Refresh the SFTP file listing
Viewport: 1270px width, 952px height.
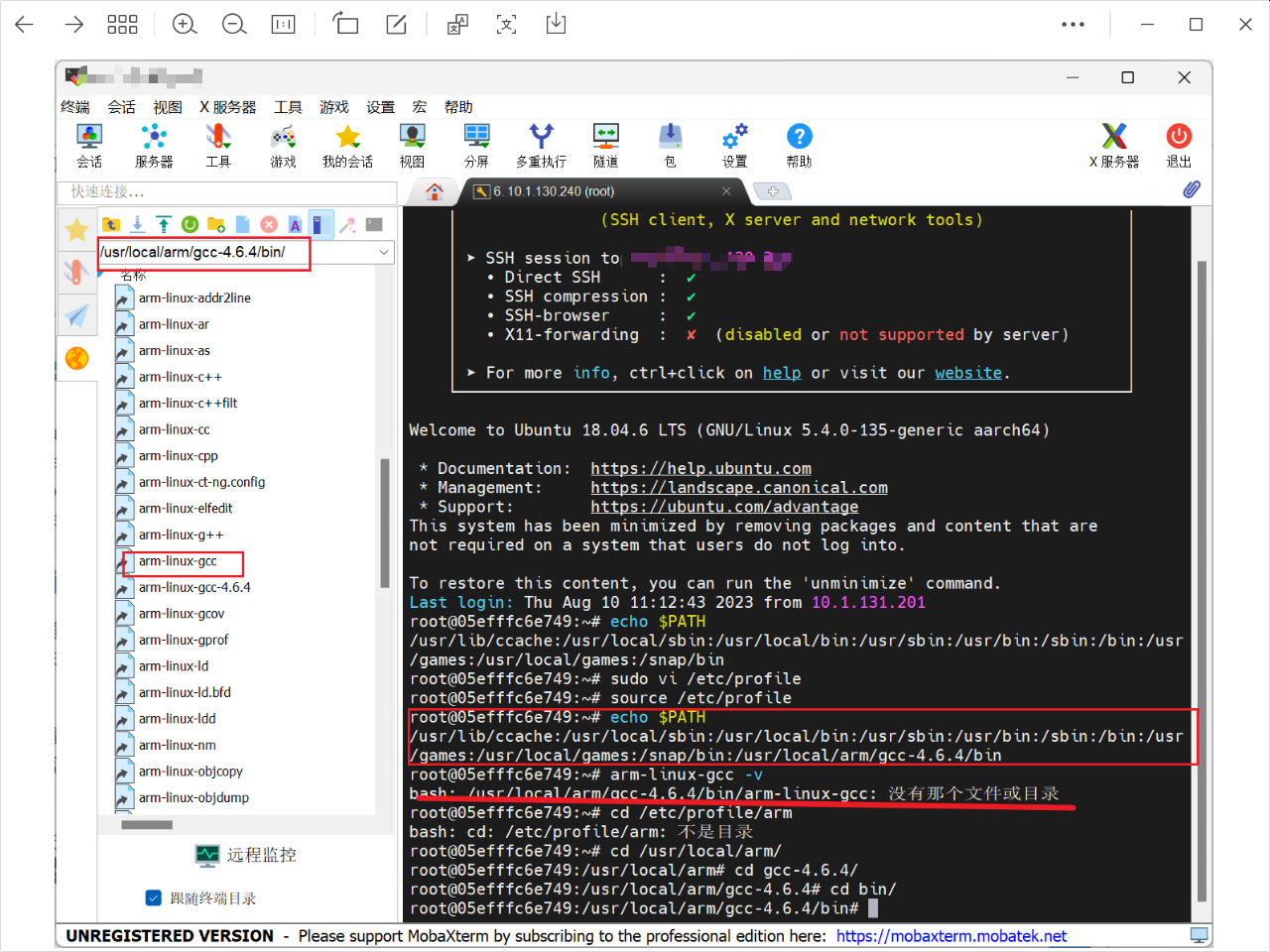190,224
